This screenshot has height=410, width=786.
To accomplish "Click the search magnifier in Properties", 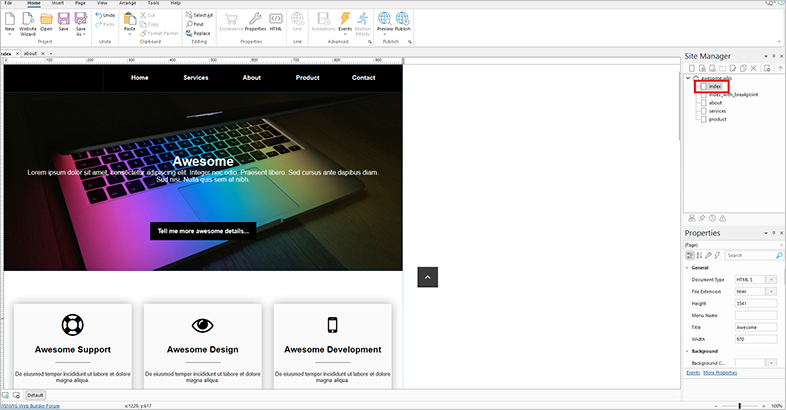I will click(x=779, y=256).
